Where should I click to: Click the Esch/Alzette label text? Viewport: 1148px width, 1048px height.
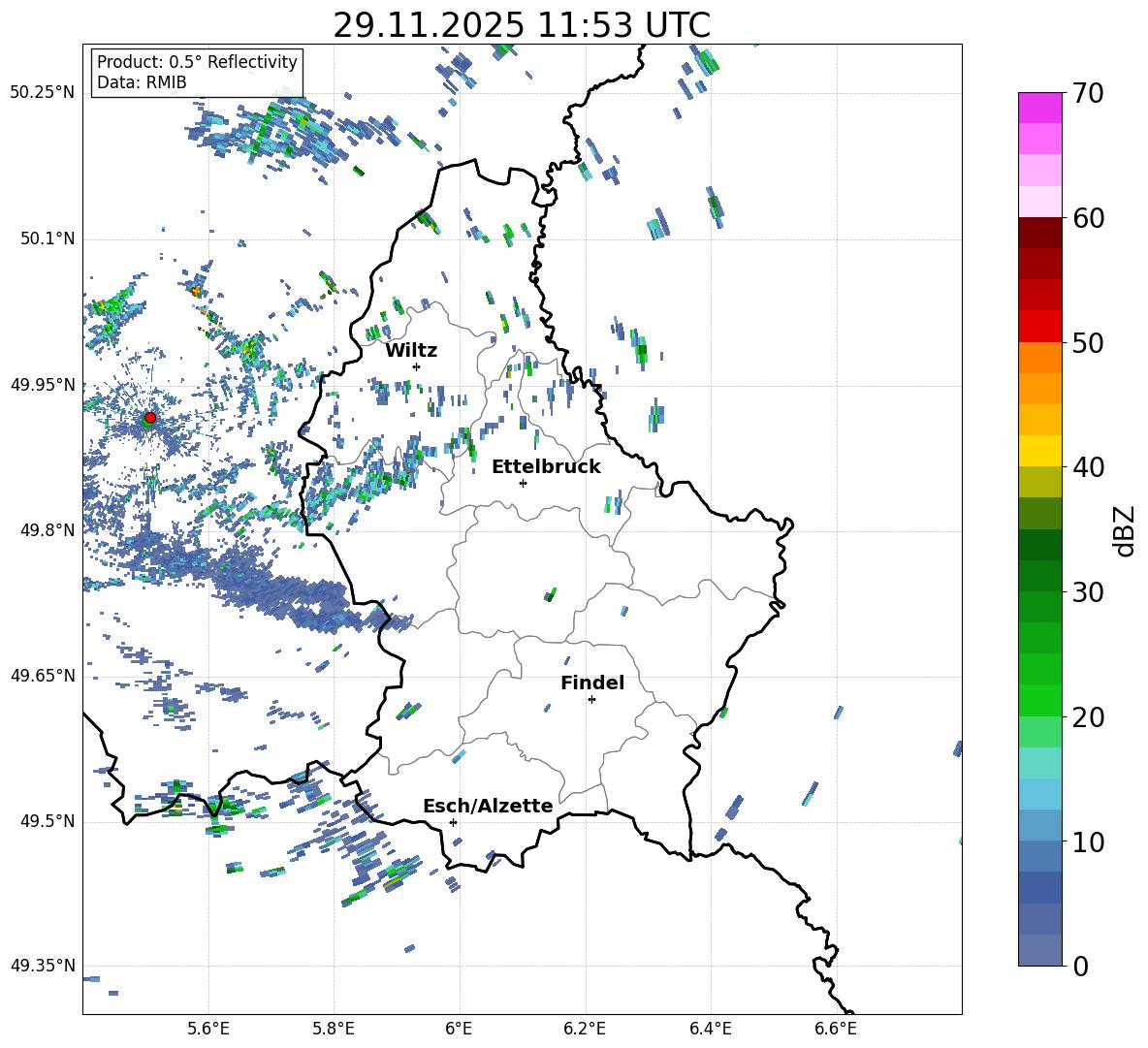coord(487,807)
